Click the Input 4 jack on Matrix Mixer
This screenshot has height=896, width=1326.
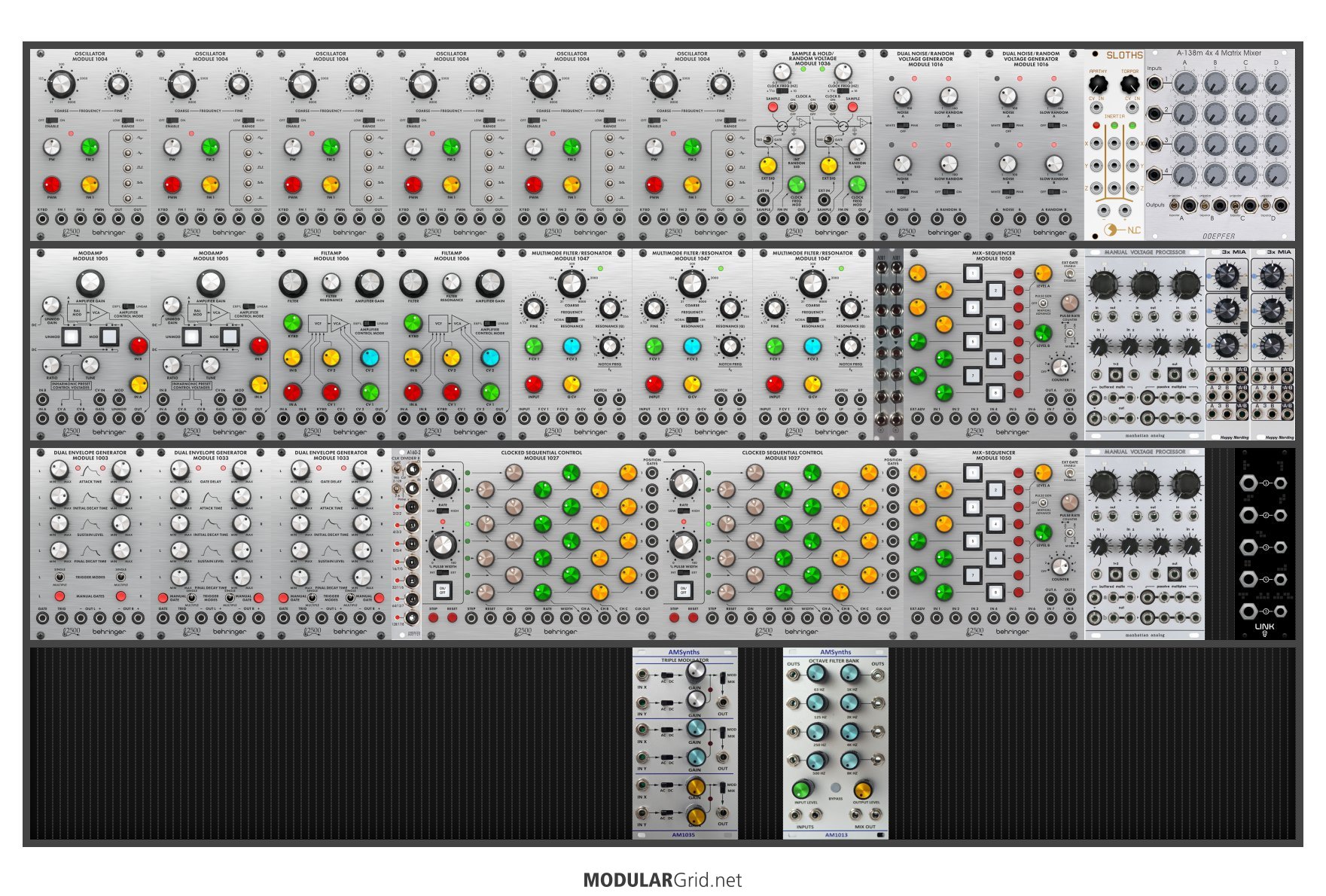point(1154,175)
